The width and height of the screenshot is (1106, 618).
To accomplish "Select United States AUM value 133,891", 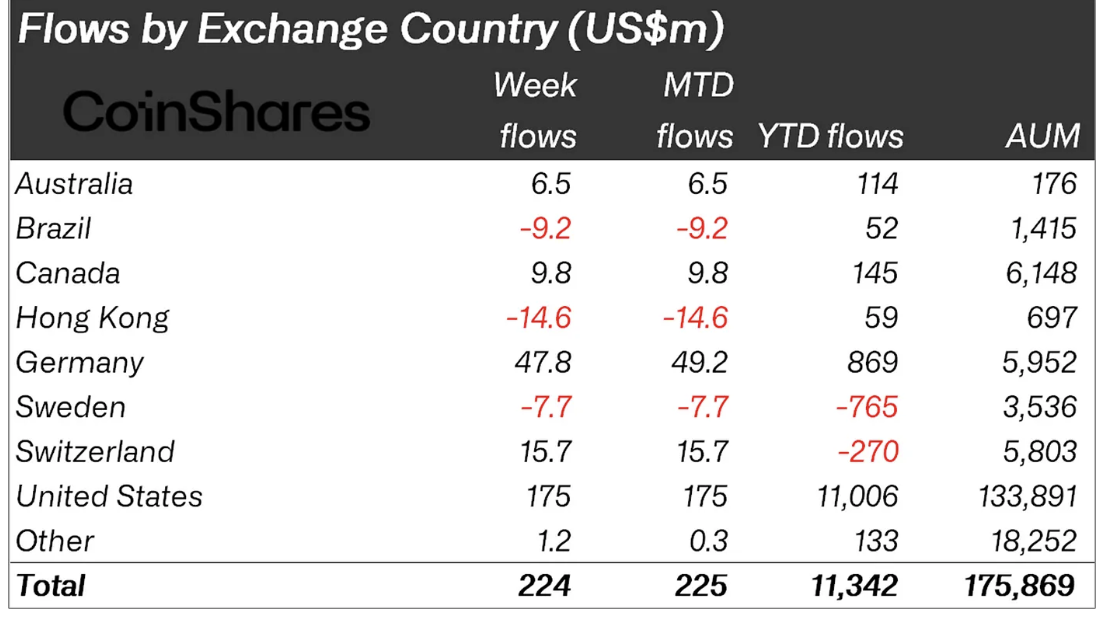I will click(1027, 497).
